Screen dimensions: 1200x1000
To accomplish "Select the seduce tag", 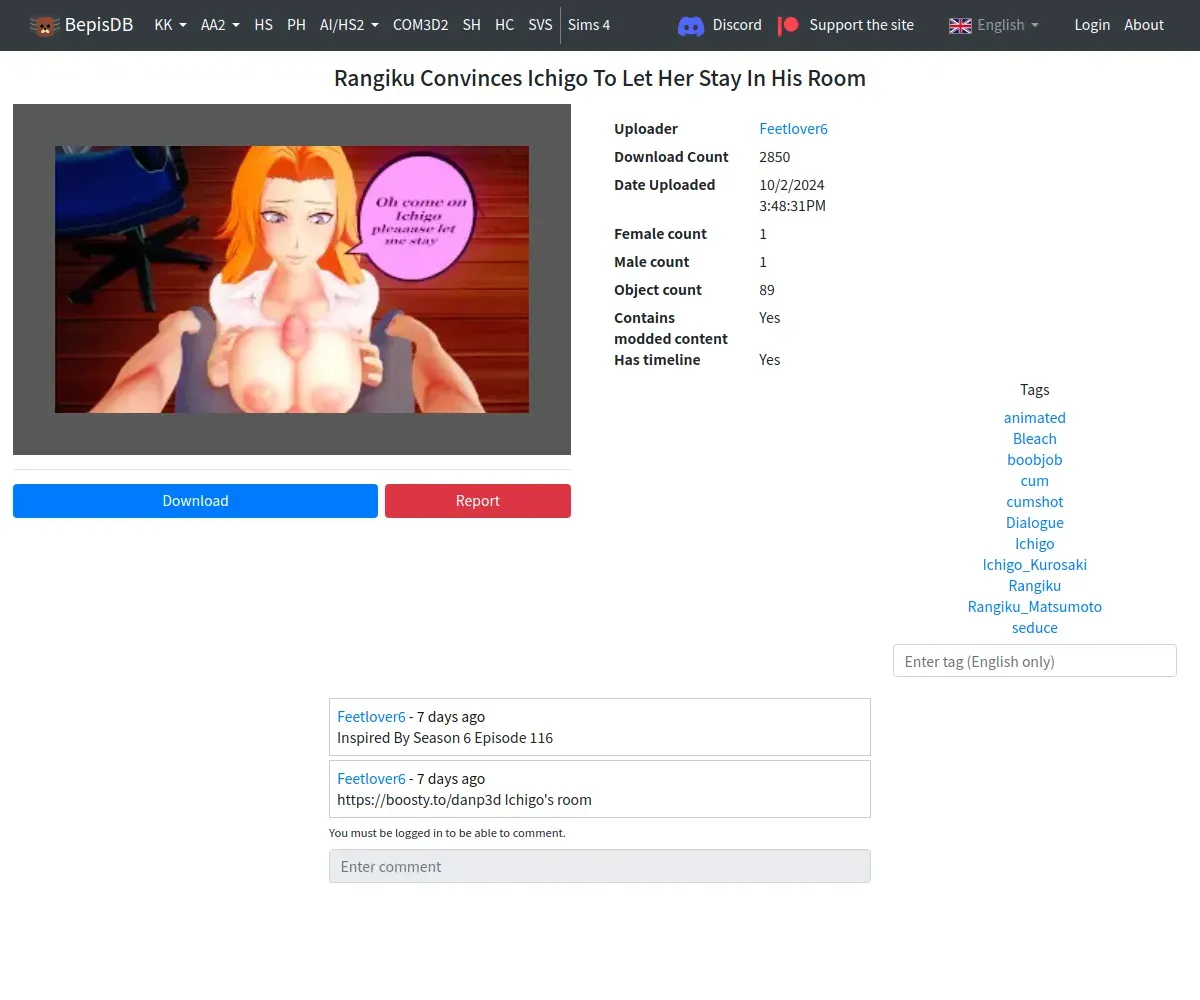I will [x=1035, y=628].
